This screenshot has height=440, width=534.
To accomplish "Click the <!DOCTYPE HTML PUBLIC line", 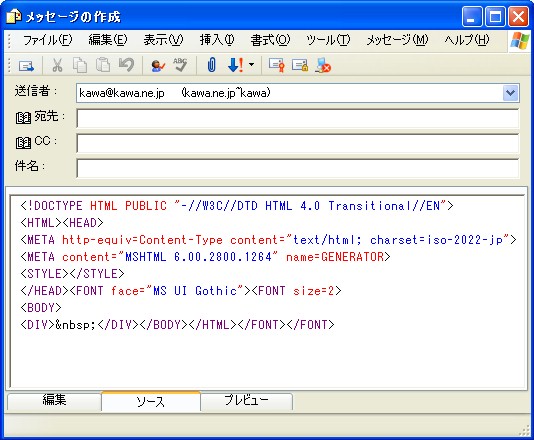I will pos(237,206).
